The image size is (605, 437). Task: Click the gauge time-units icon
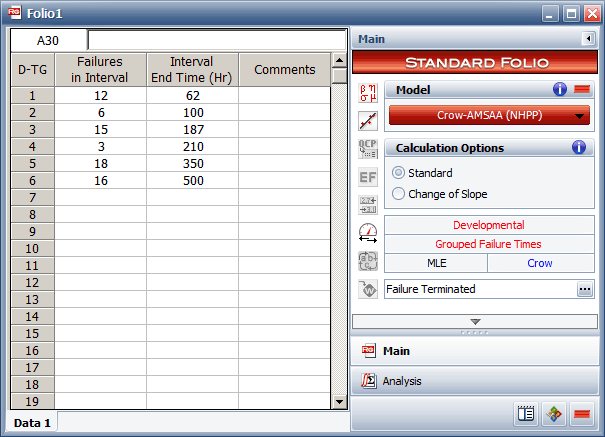[368, 234]
